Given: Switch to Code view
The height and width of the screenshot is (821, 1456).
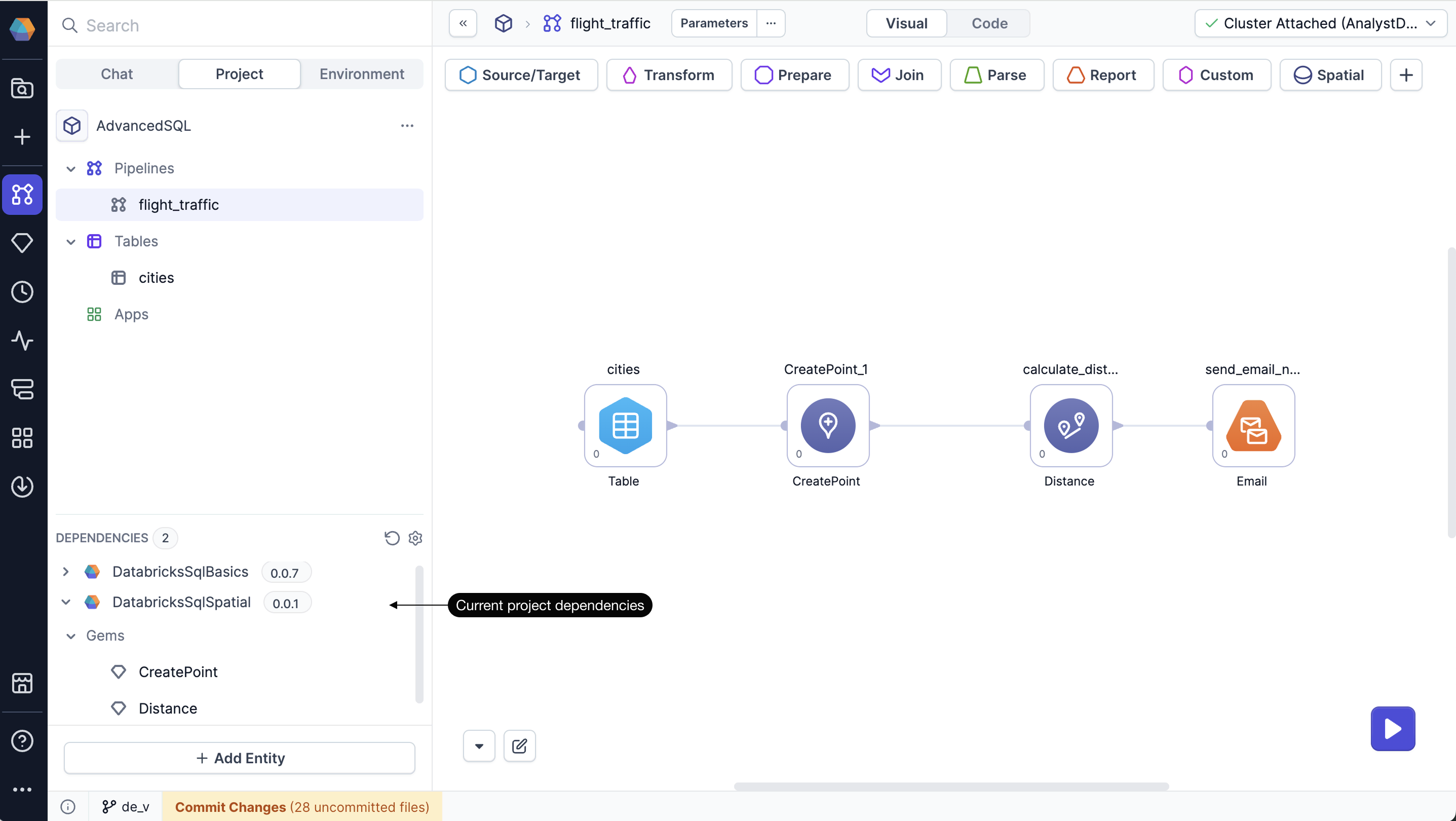Looking at the screenshot, I should [989, 23].
